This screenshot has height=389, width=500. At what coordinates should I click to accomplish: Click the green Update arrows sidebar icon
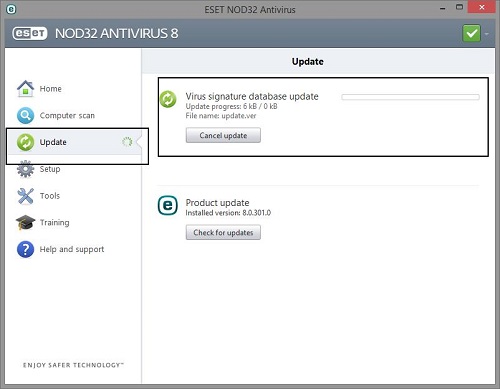click(x=25, y=142)
